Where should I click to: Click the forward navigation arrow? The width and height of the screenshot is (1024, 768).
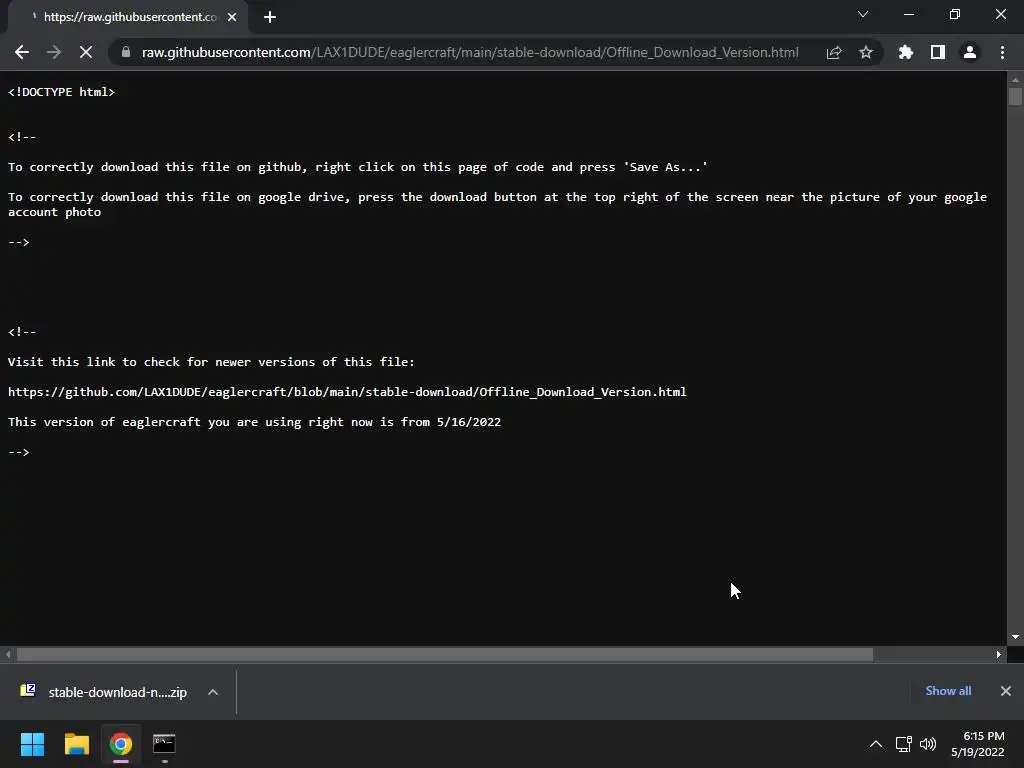[54, 52]
